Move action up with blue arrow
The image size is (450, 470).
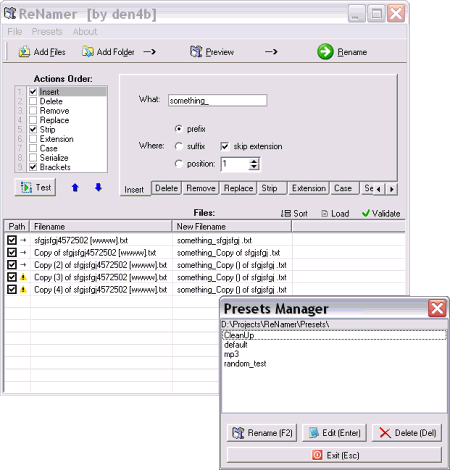75,188
